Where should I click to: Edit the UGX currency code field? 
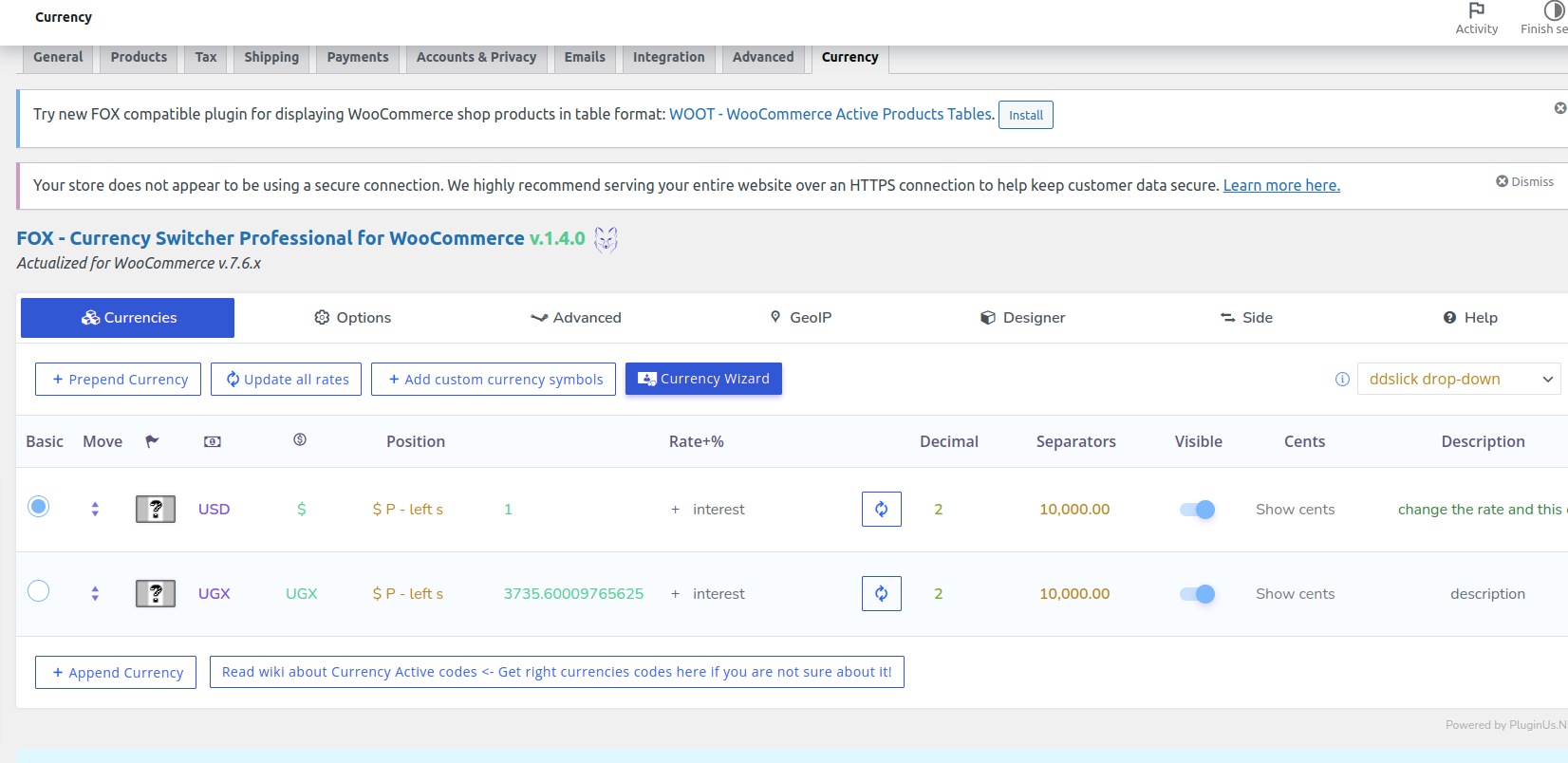pyautogui.click(x=215, y=594)
